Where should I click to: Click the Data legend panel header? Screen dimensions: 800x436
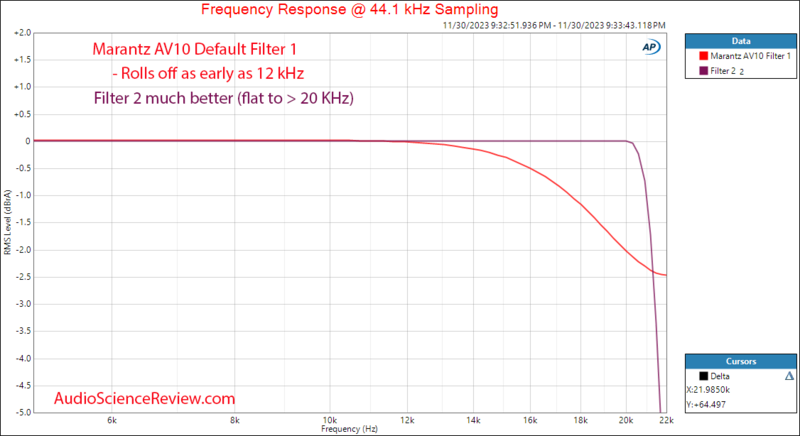pos(740,41)
